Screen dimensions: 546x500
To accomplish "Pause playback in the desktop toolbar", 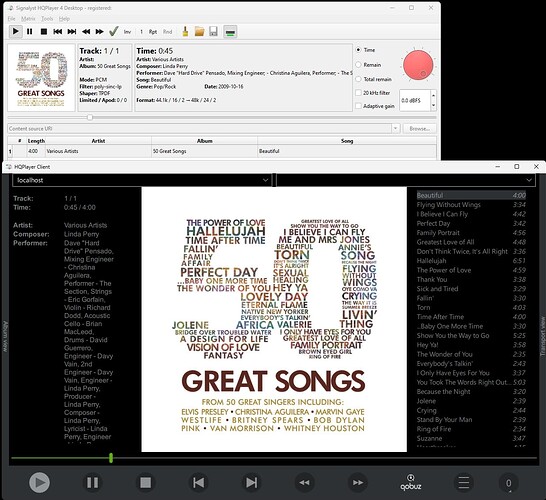I will pos(30,32).
